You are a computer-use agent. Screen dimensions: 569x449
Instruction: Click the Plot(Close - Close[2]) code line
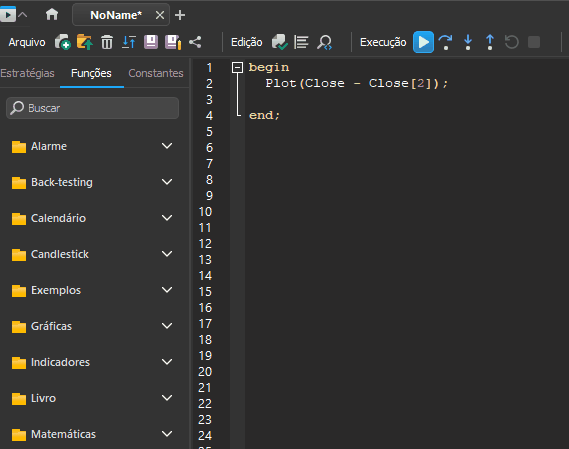[357, 83]
